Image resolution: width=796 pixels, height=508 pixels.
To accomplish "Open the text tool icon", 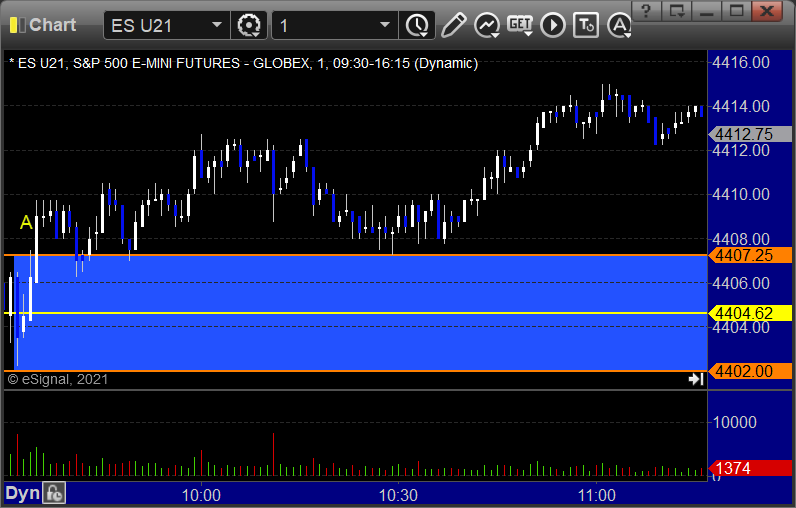I will click(x=586, y=25).
